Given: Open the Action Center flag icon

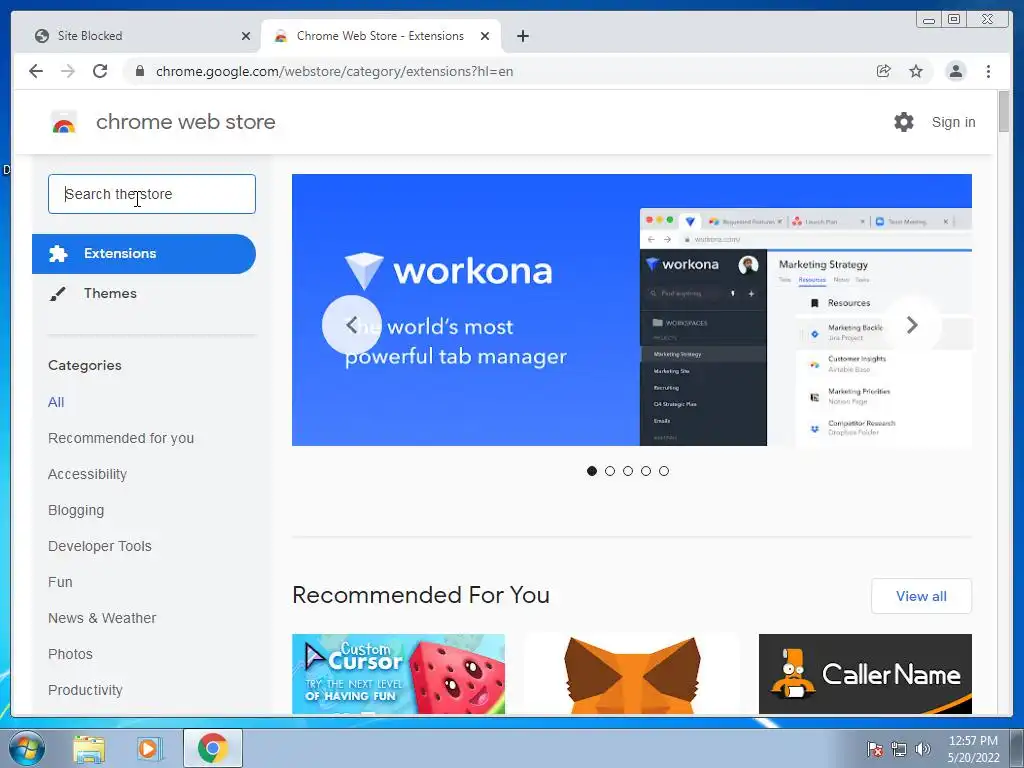Looking at the screenshot, I should click(x=875, y=749).
